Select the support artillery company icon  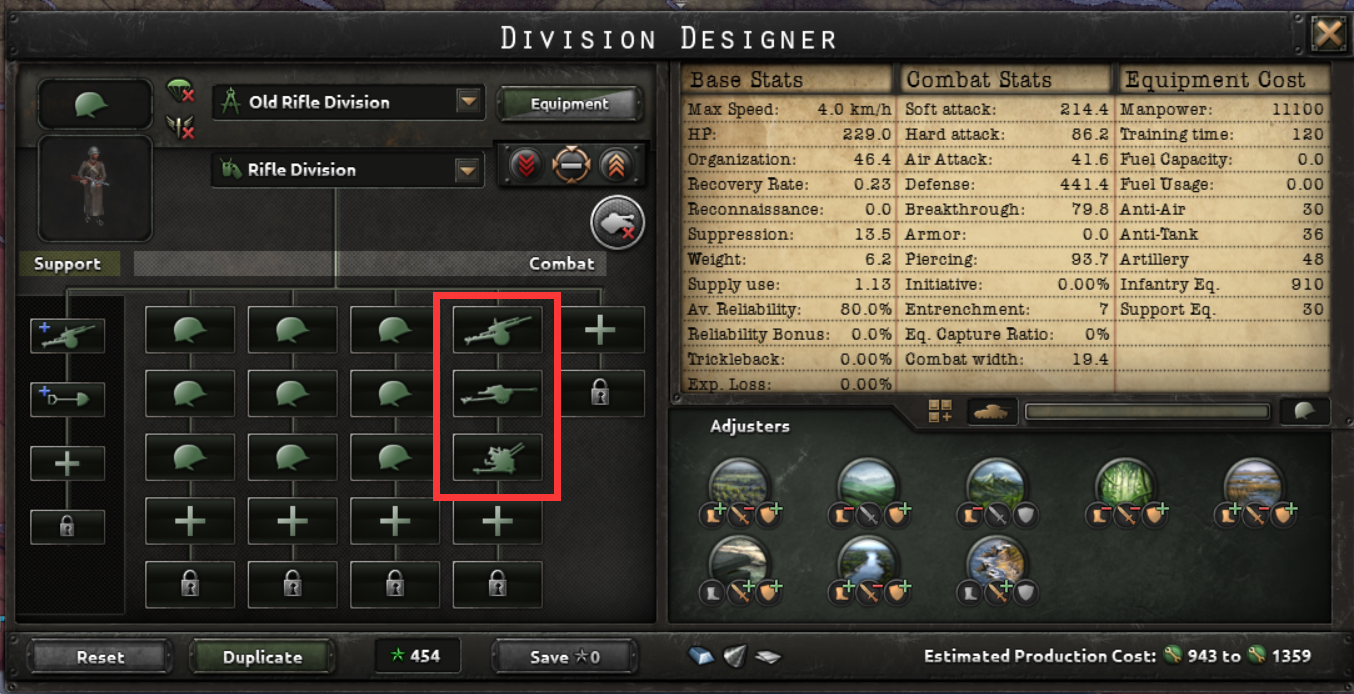[67, 336]
